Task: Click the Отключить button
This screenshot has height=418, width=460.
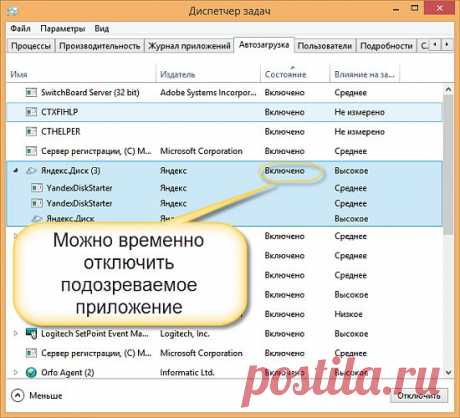Action: tap(419, 396)
